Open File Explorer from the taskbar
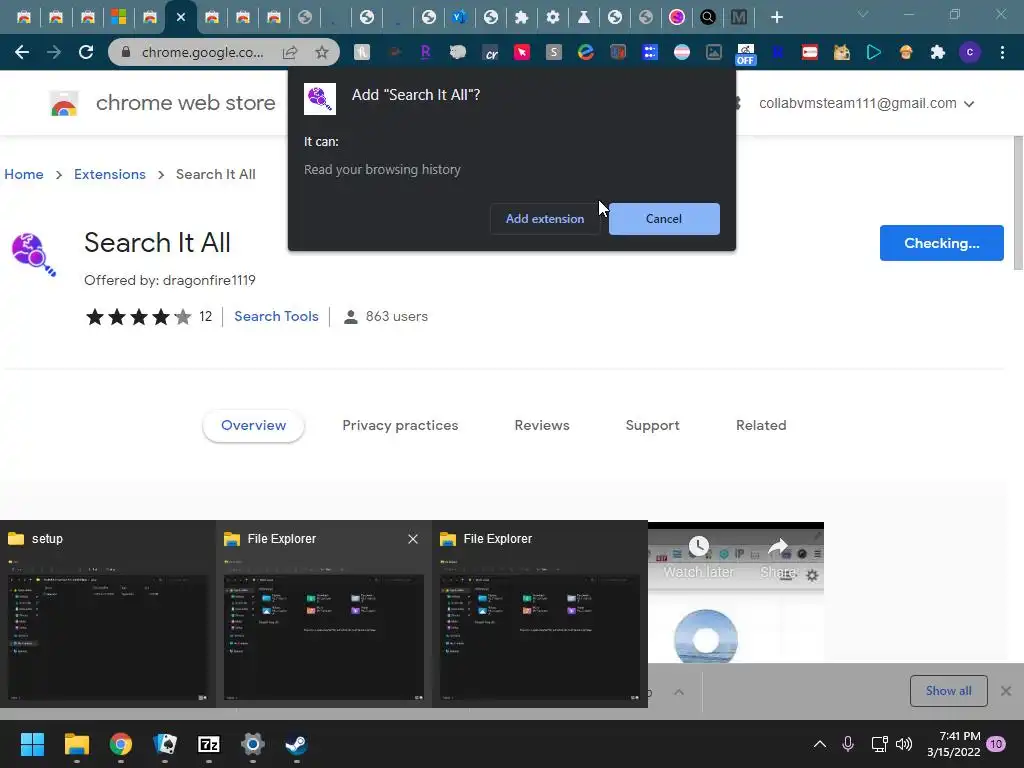 [76, 744]
